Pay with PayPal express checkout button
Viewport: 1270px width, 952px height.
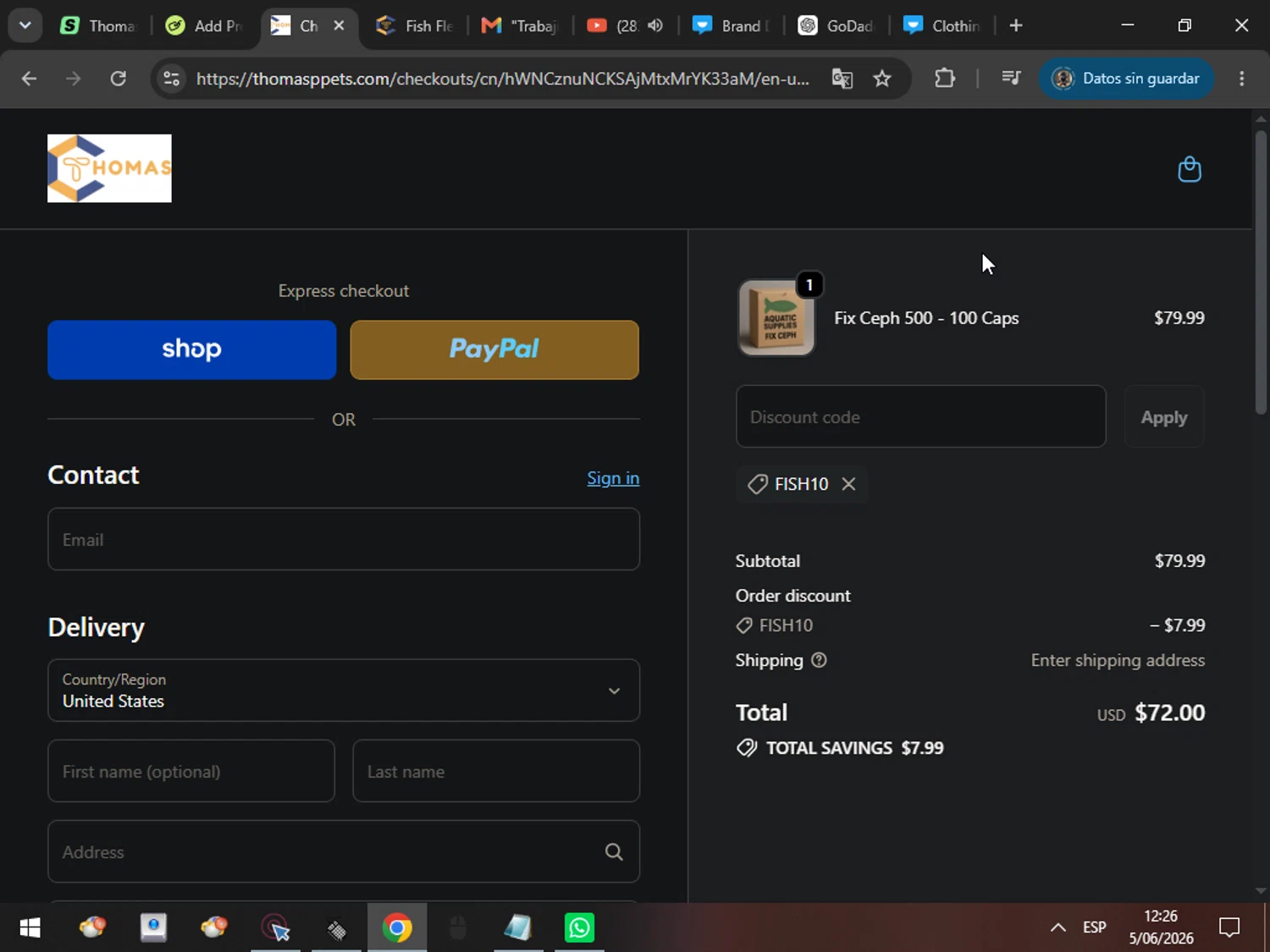point(494,349)
